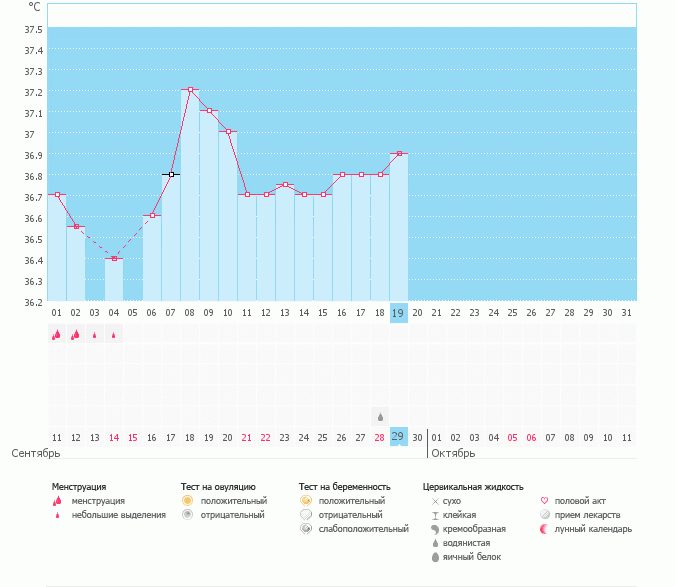Click the лунный календарь moon icon
This screenshot has height=587, width=675.
[x=544, y=528]
